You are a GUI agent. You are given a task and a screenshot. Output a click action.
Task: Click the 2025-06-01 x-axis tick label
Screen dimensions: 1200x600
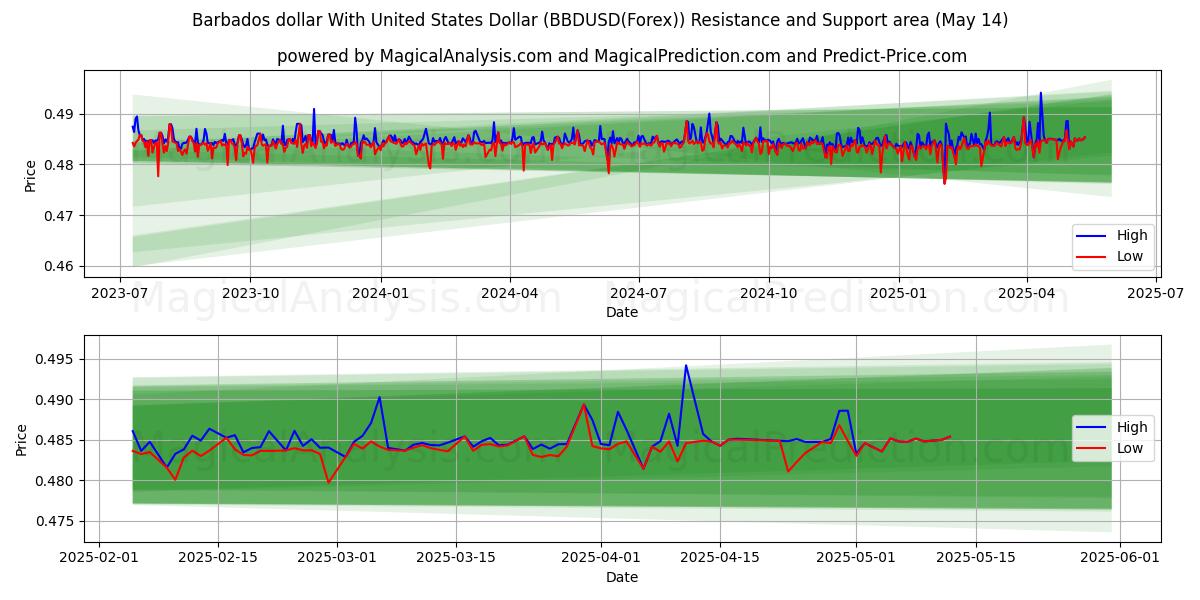(1120, 558)
